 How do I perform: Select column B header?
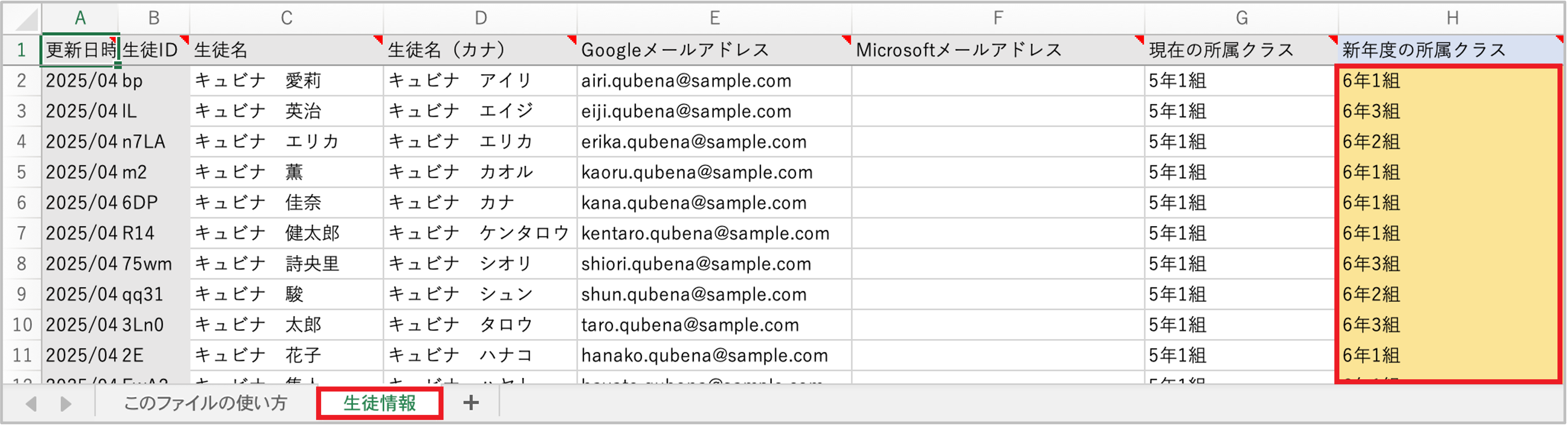click(x=154, y=18)
